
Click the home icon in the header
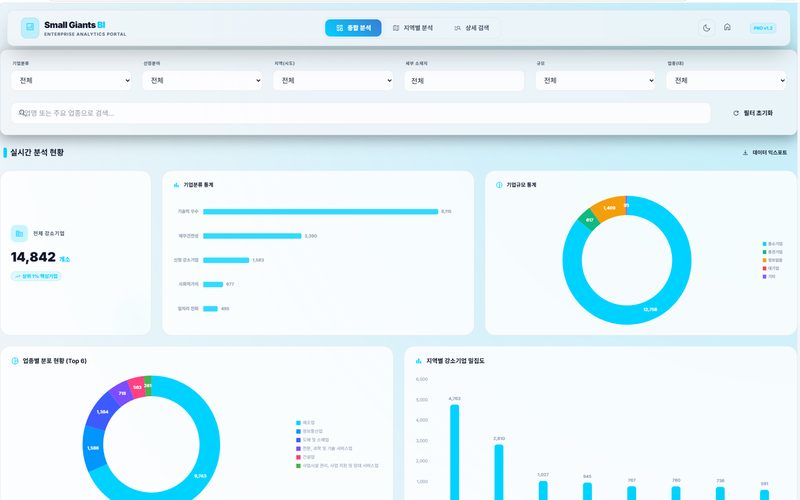728,28
